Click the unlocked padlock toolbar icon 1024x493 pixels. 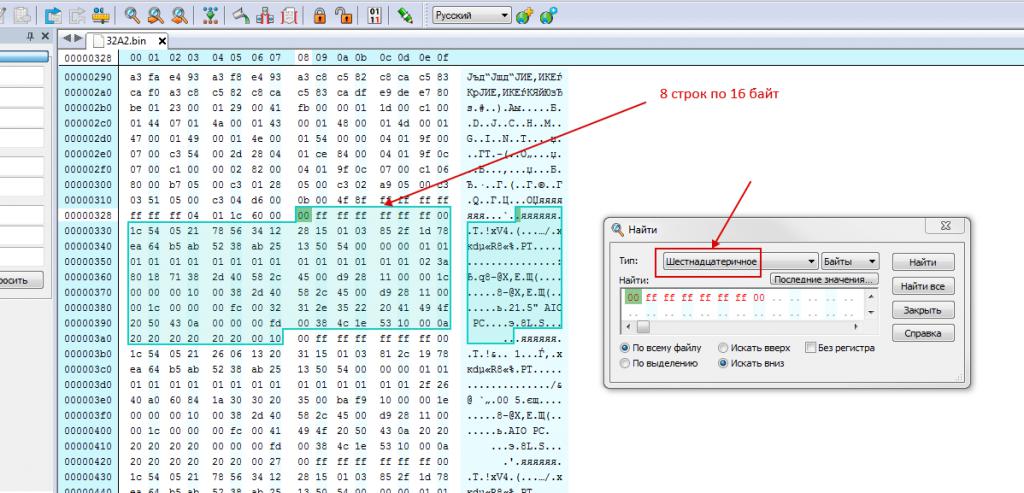coord(343,15)
